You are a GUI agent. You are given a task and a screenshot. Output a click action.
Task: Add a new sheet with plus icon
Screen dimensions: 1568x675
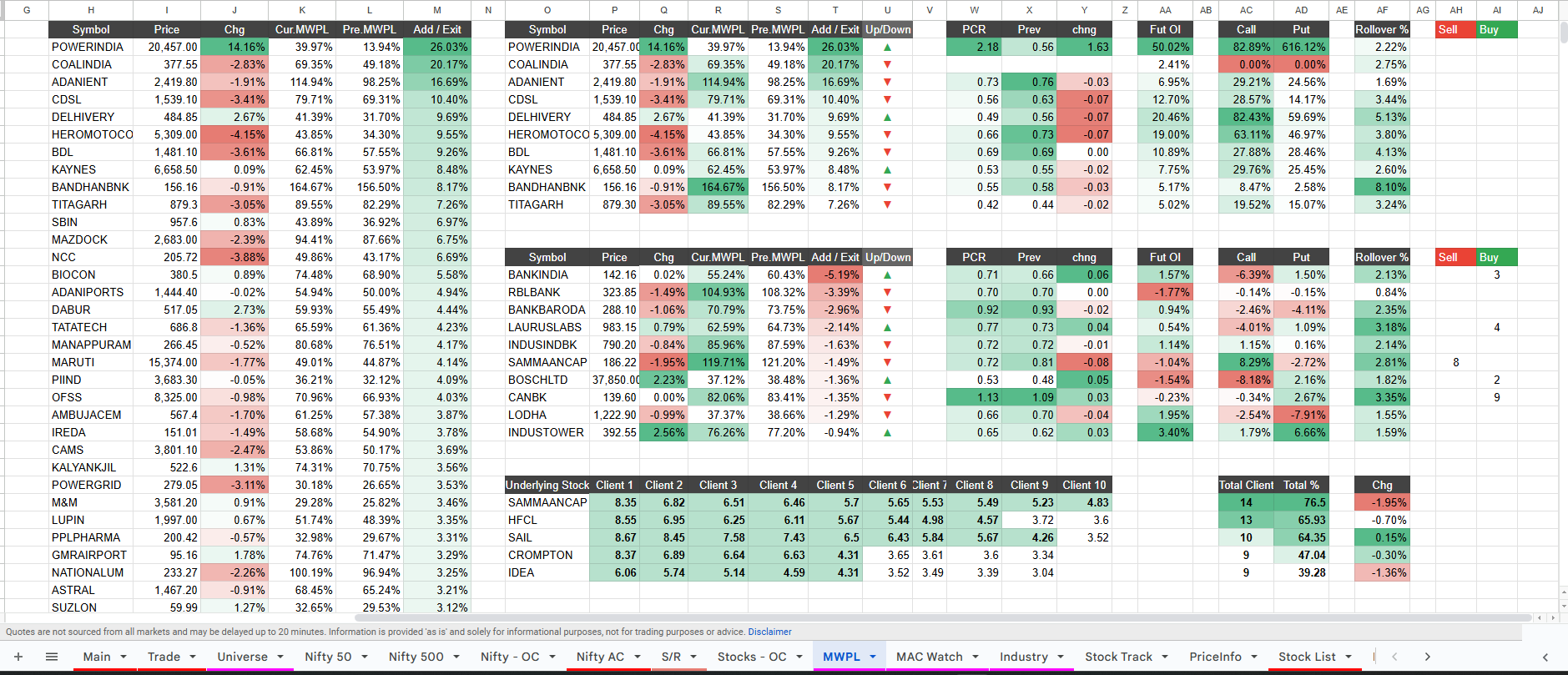click(x=18, y=657)
